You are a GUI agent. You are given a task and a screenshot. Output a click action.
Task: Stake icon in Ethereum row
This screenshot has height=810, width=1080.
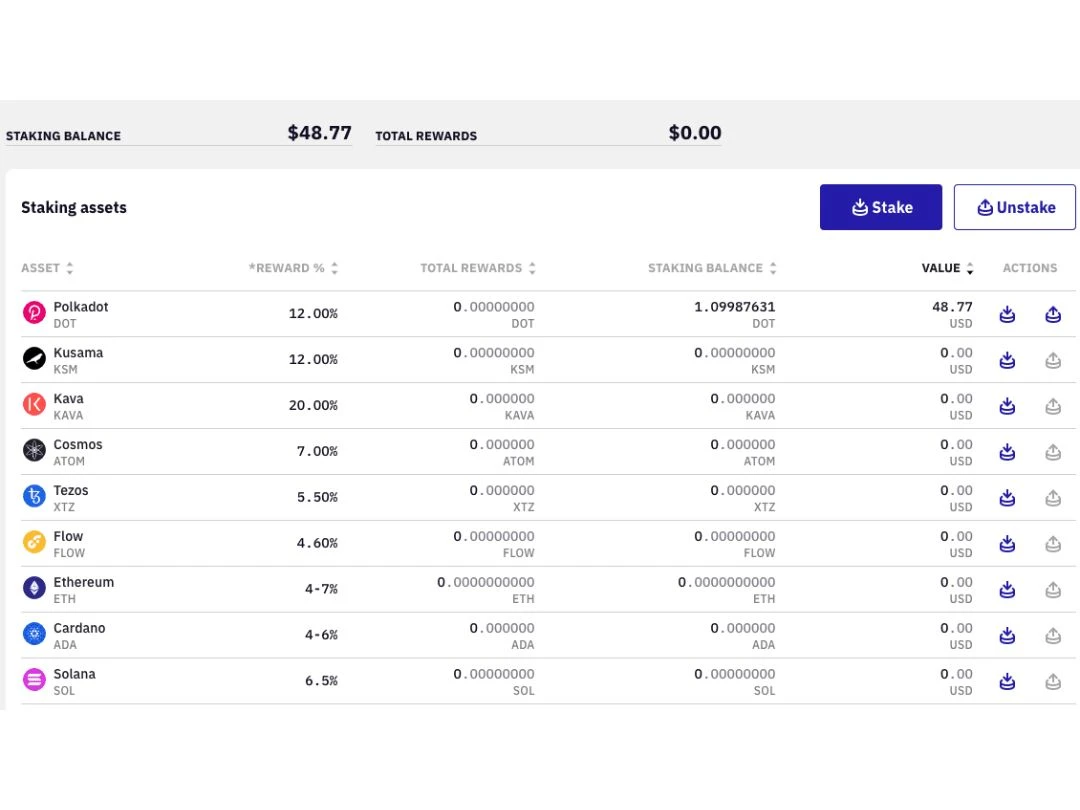coord(1007,590)
